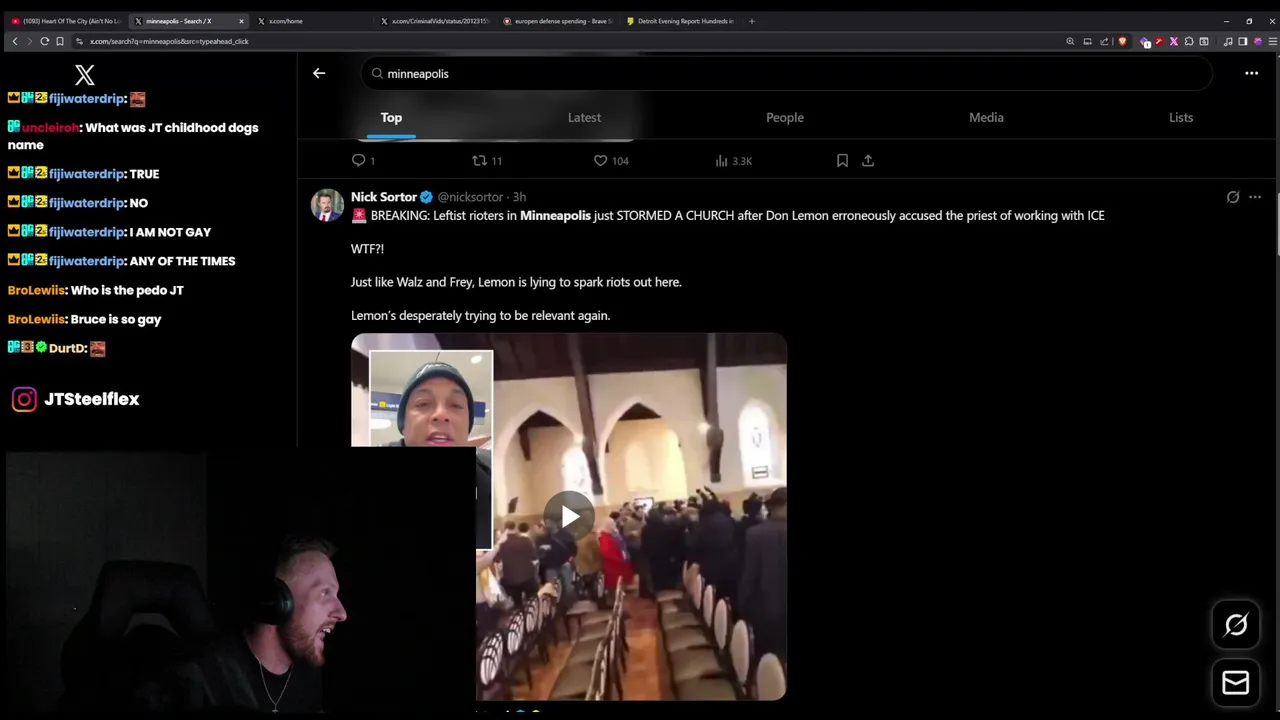
Task: Click the browser back button
Action: [14, 41]
